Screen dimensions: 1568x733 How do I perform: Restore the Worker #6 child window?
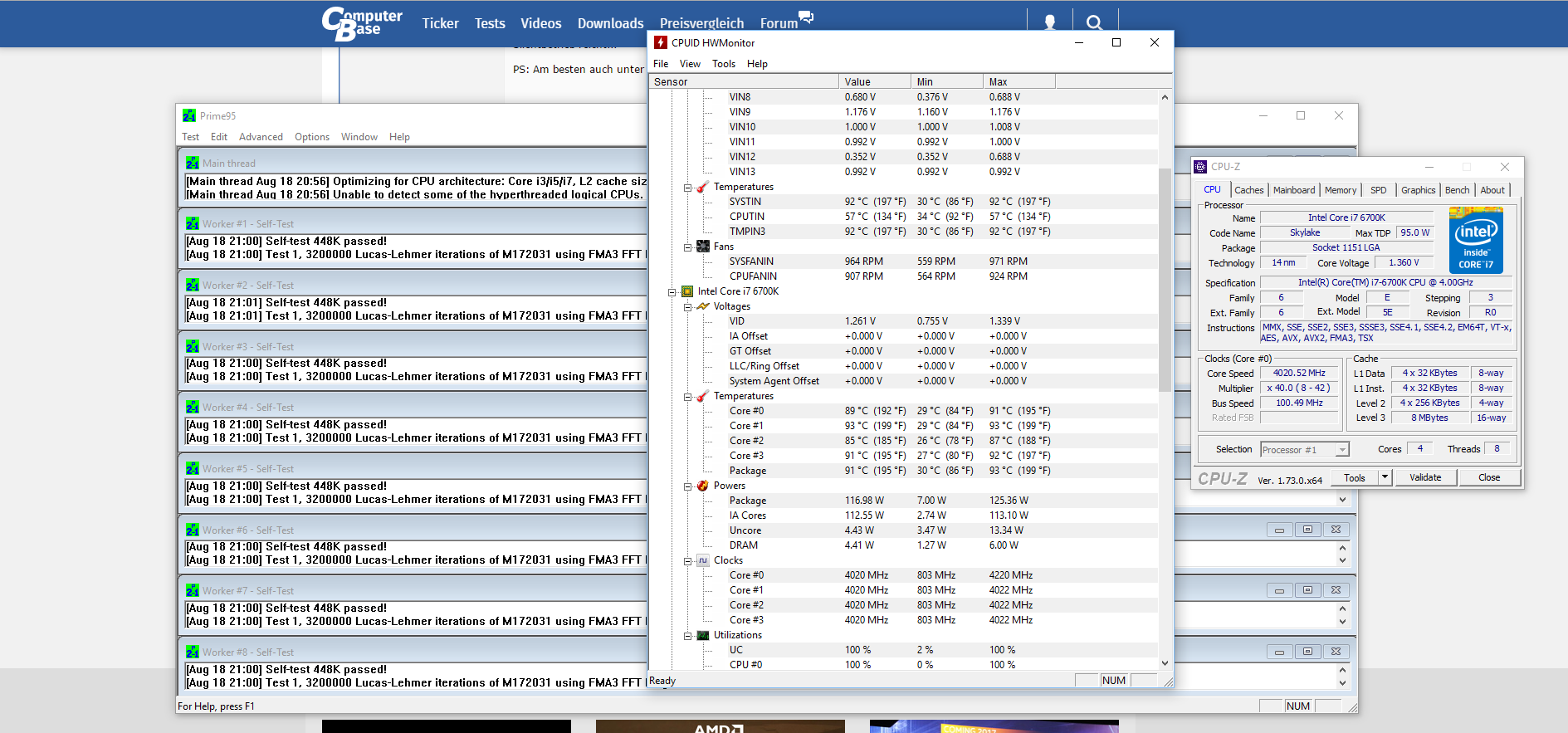coord(1307,530)
